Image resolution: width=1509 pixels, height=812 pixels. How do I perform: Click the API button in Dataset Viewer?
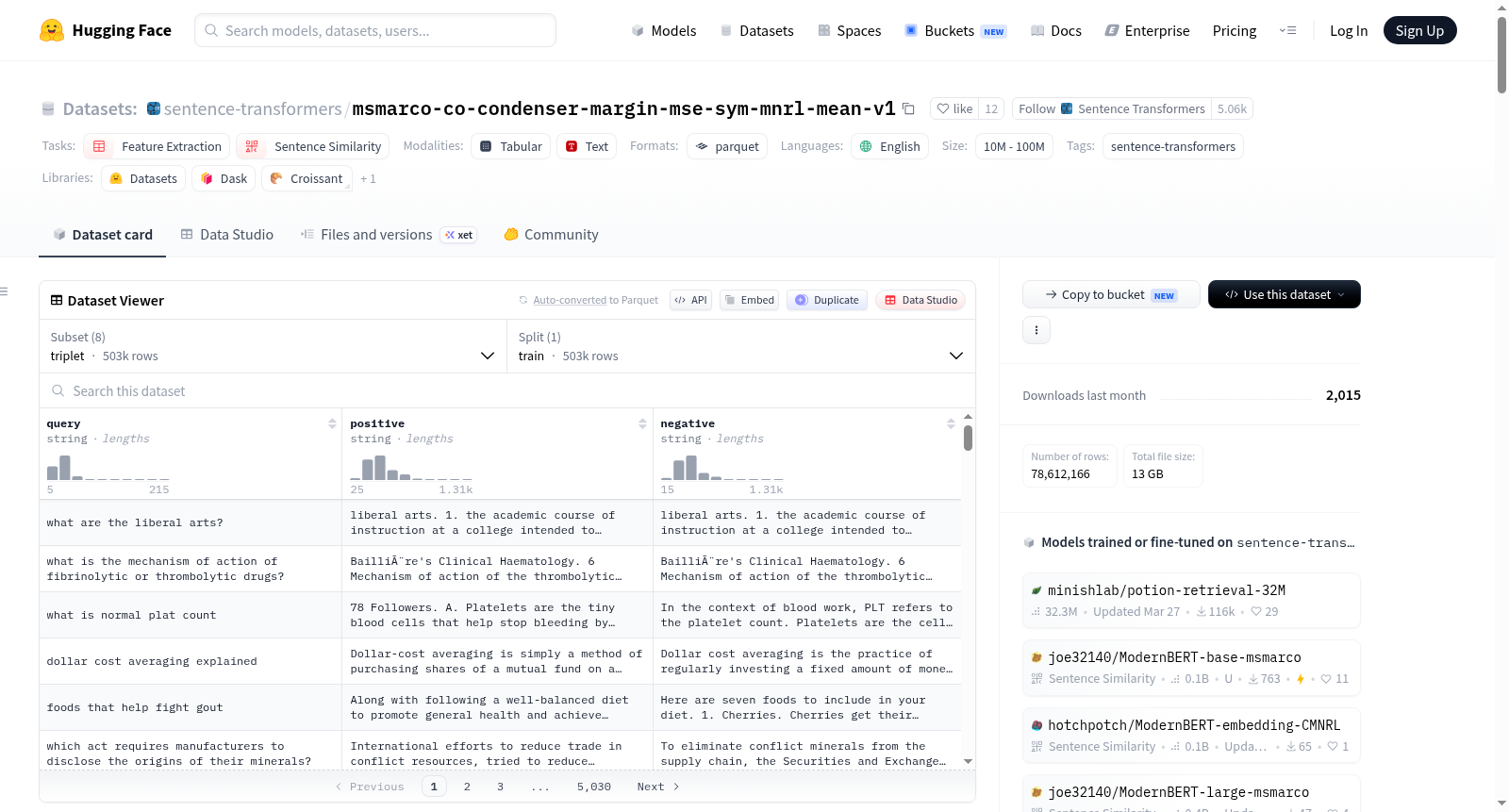point(690,300)
